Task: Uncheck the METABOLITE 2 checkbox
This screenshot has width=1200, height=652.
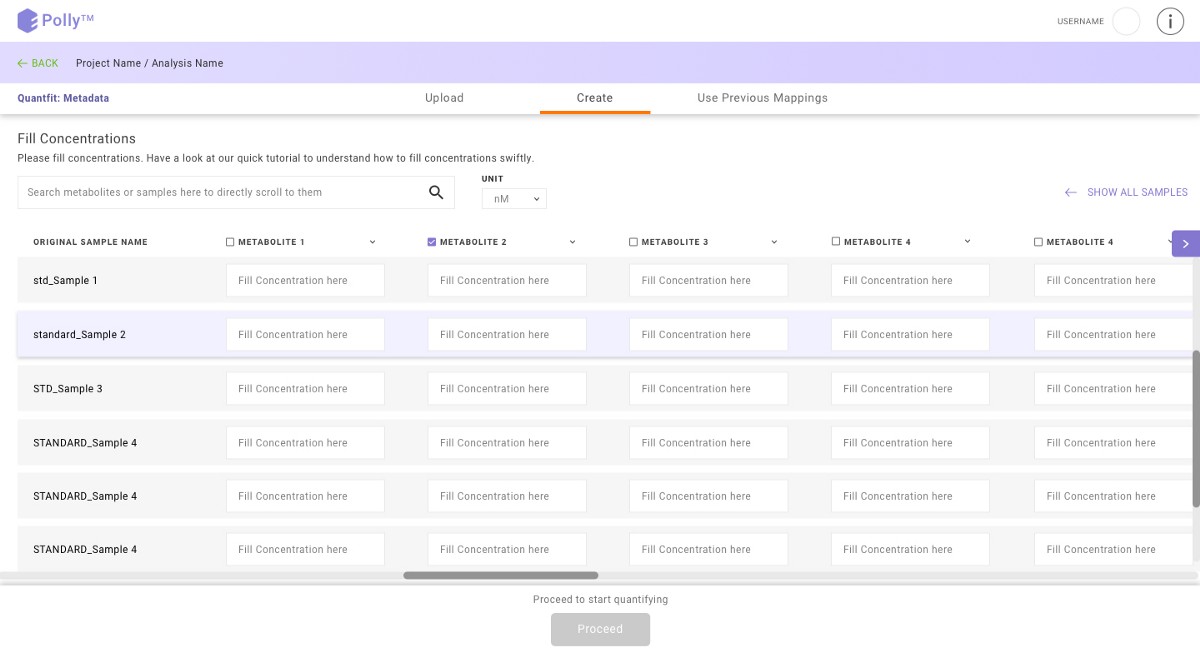Action: click(x=431, y=241)
